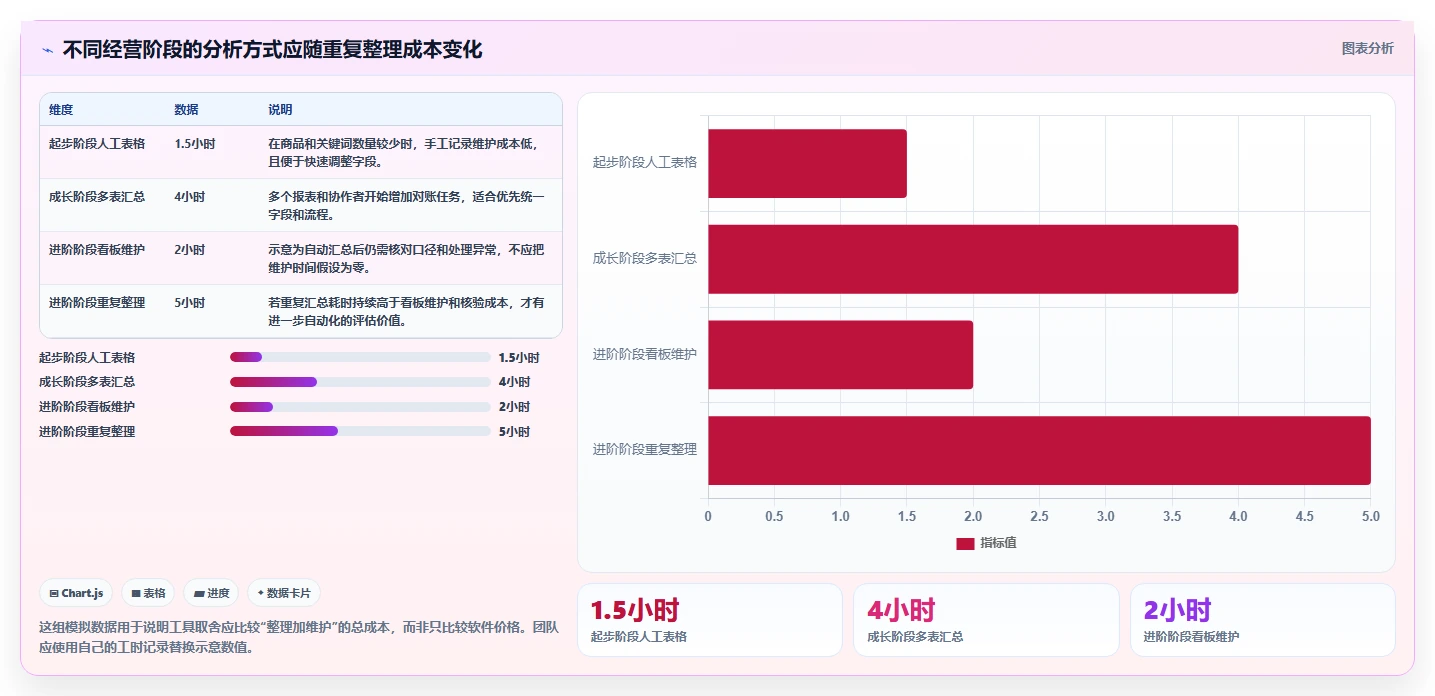The width and height of the screenshot is (1435, 696).
Task: Click the 进阶阶段看板维护 axis label in the chart
Action: (645, 355)
